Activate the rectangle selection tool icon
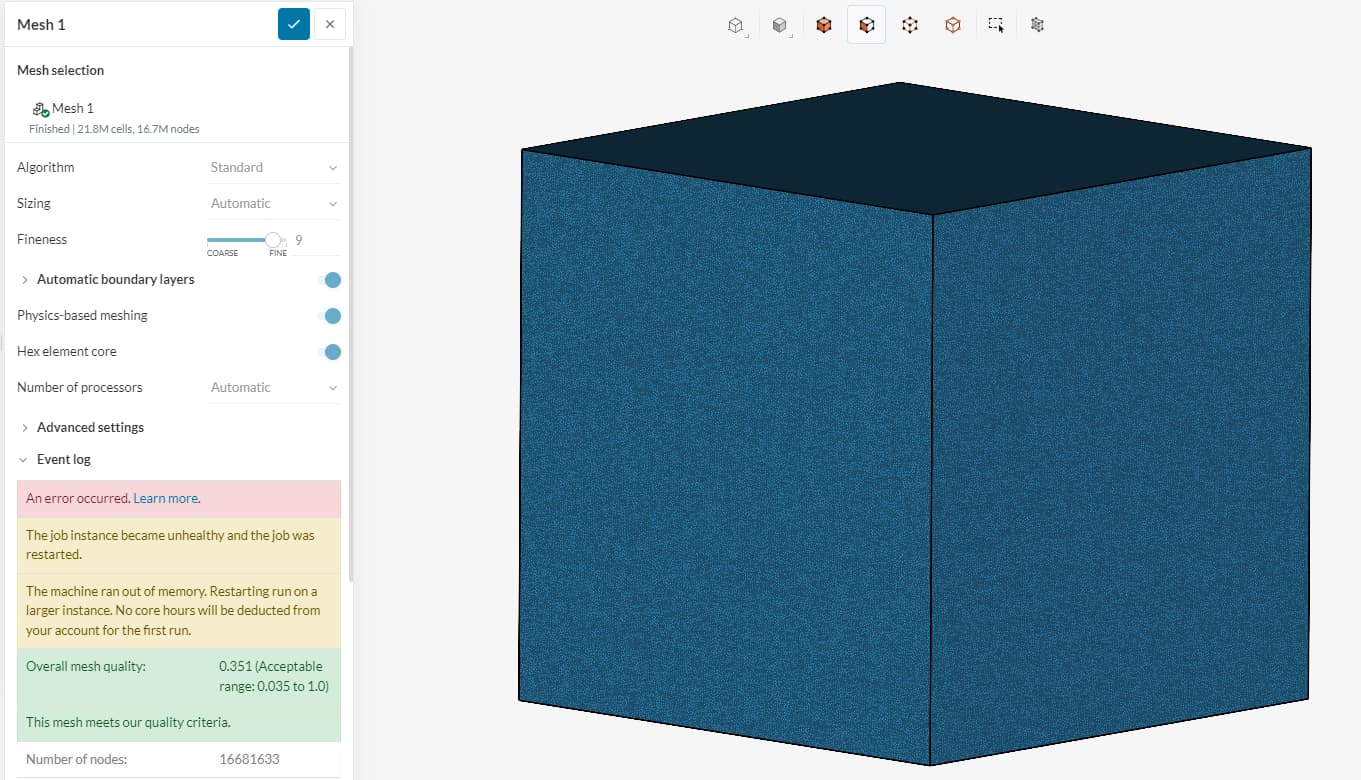Screen dimensions: 1361x780 996,24
